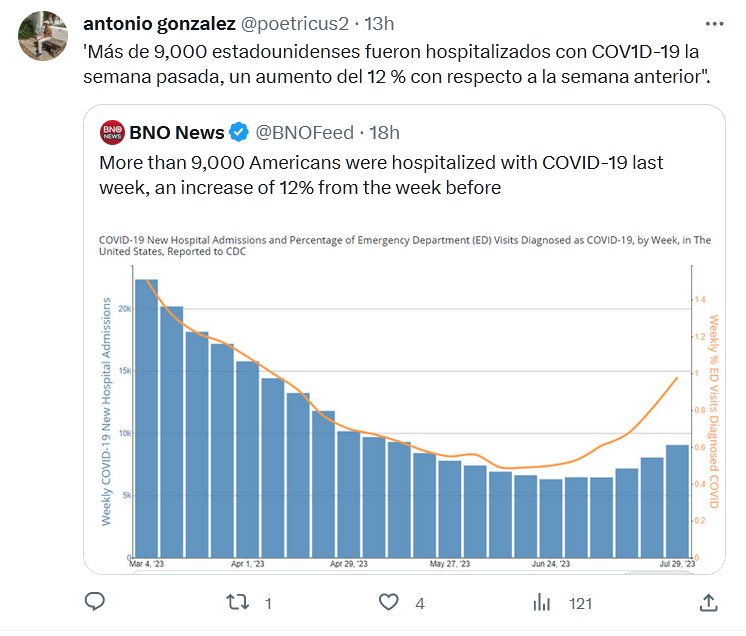The width and height of the screenshot is (746, 636).
Task: Click BNO News blue verified badge
Action: tap(240, 132)
